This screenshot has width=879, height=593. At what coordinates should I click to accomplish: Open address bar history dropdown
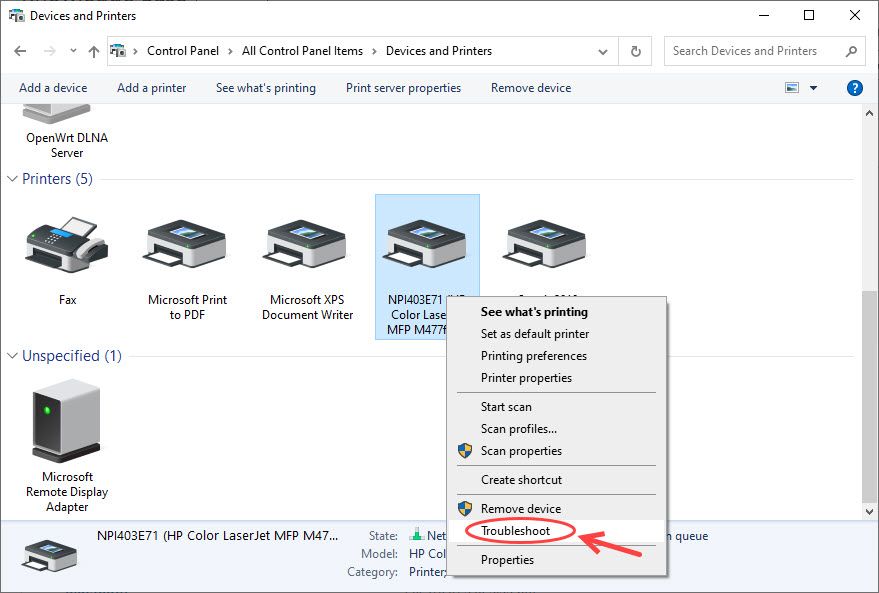pos(603,52)
